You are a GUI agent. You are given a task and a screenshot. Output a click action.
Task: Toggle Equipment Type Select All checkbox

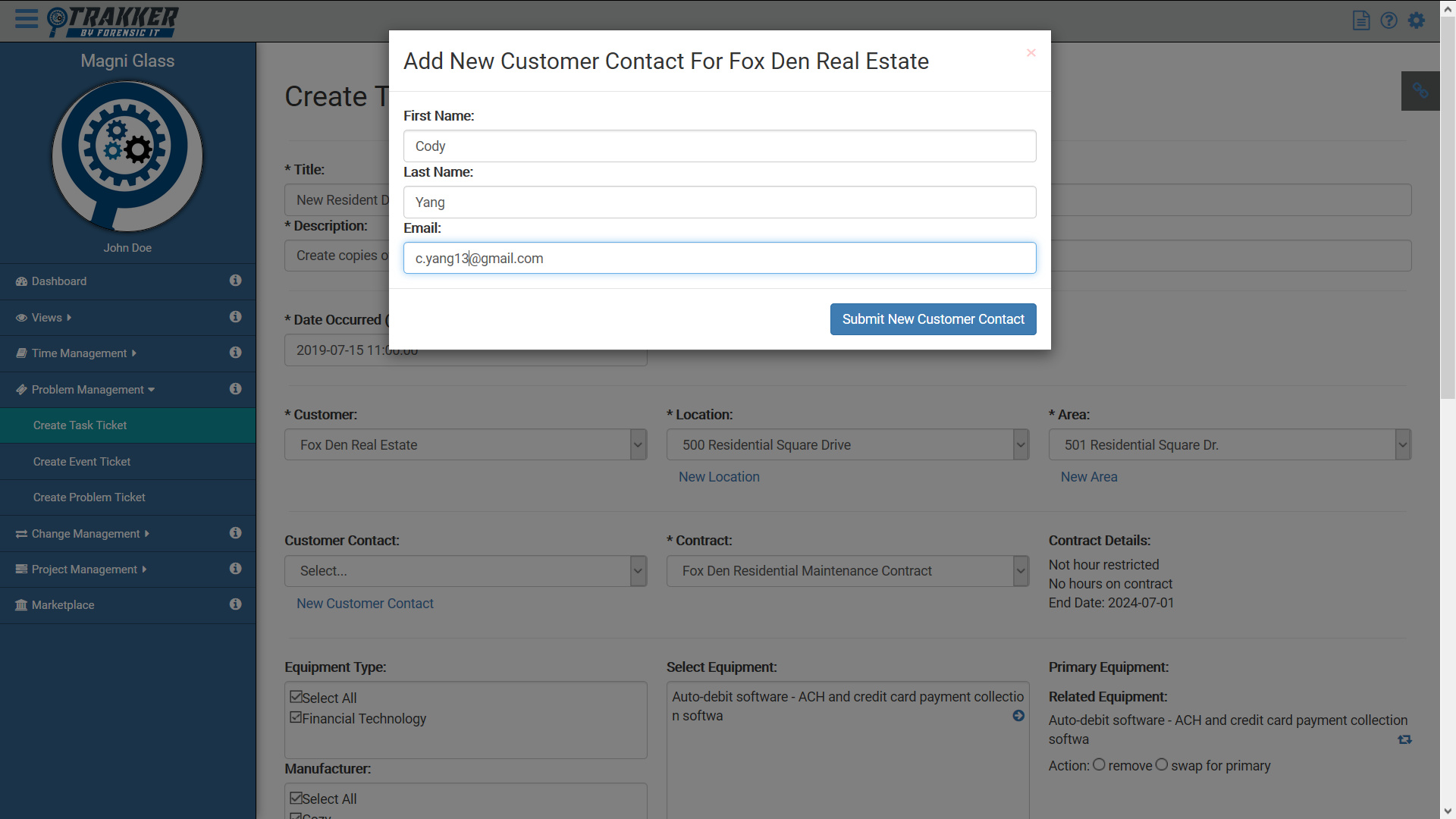point(296,697)
